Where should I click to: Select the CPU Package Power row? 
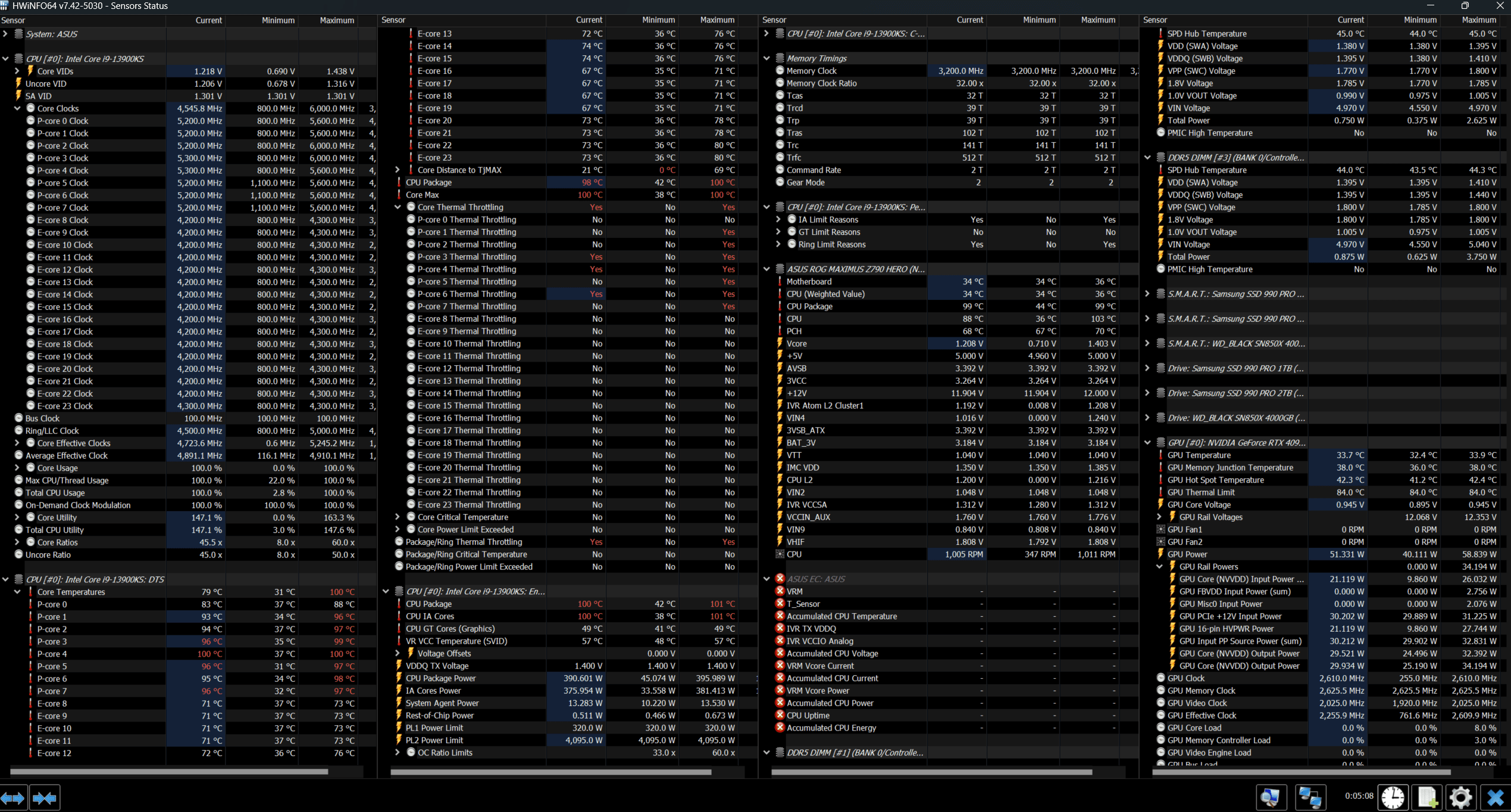(440, 678)
